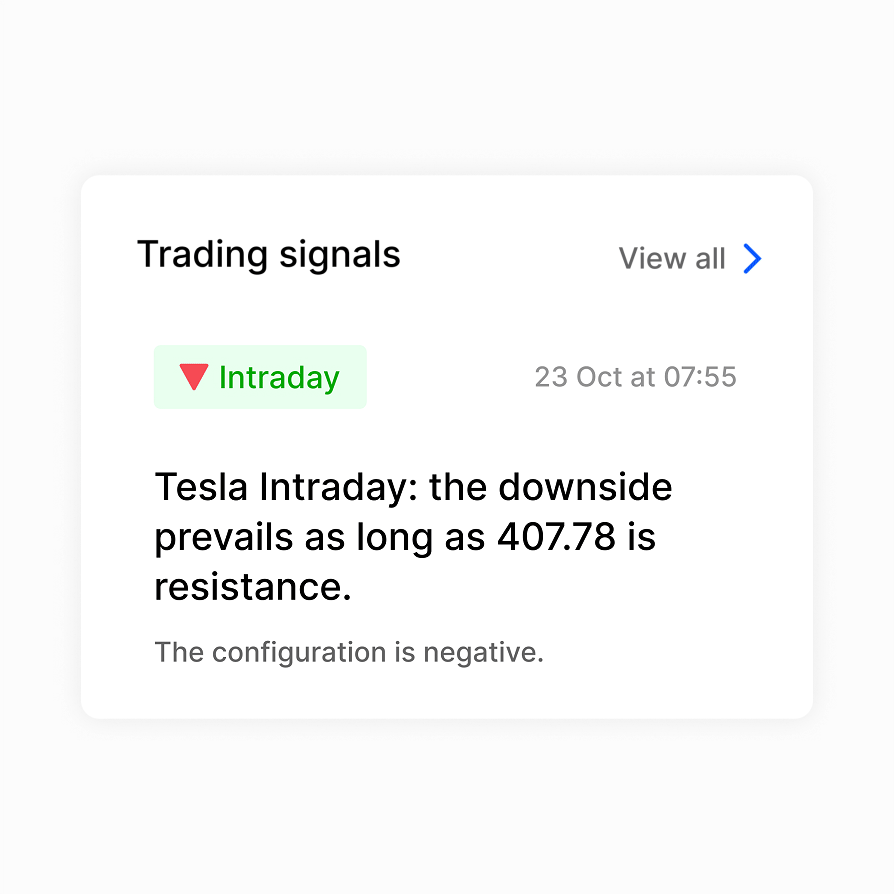Open View all trading signals
The height and width of the screenshot is (894, 894).
click(672, 259)
